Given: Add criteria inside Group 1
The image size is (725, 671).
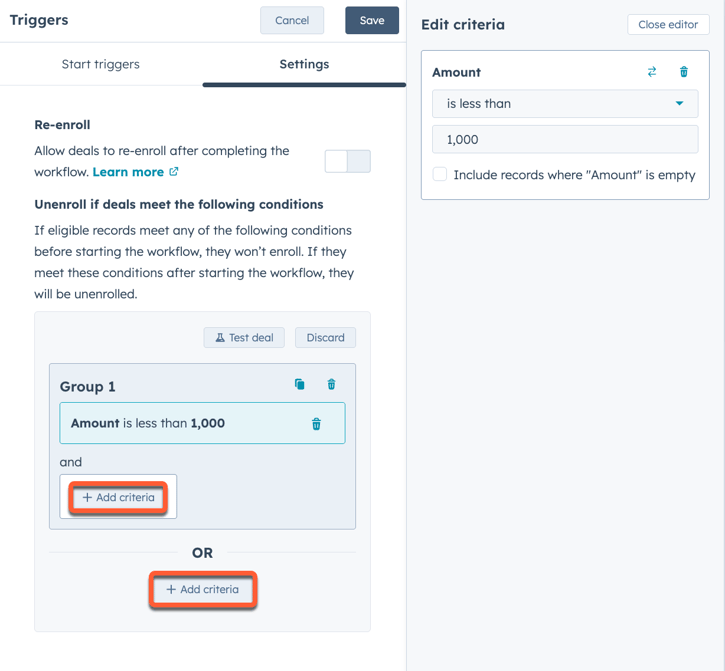Looking at the screenshot, I should point(118,497).
